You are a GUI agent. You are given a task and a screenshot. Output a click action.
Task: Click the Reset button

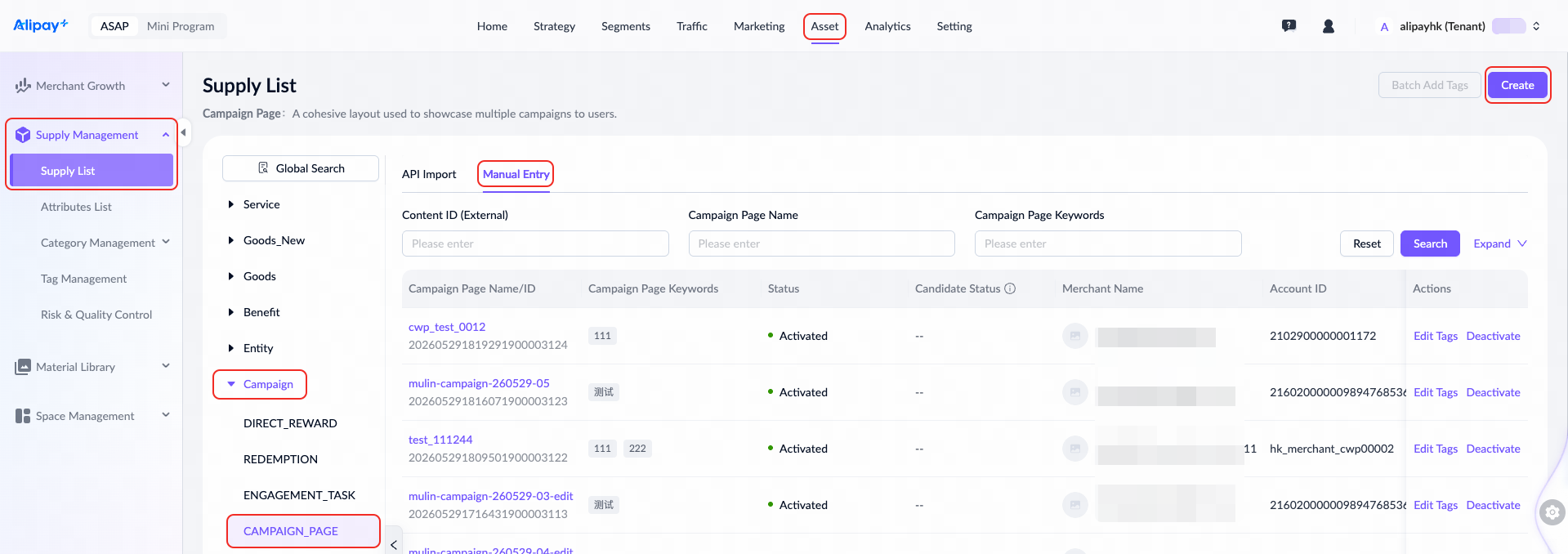click(1367, 243)
